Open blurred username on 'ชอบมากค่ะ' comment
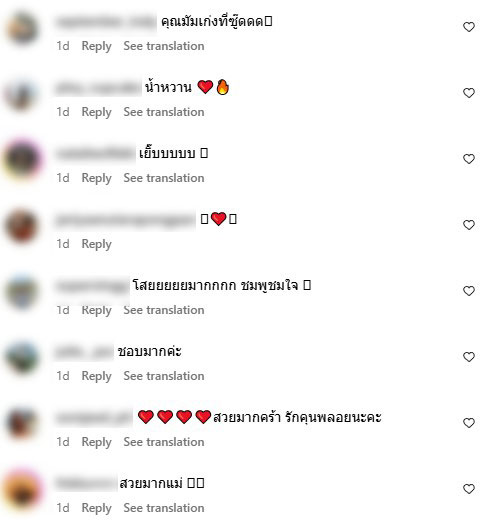This screenshot has width=482, height=532. [x=84, y=352]
